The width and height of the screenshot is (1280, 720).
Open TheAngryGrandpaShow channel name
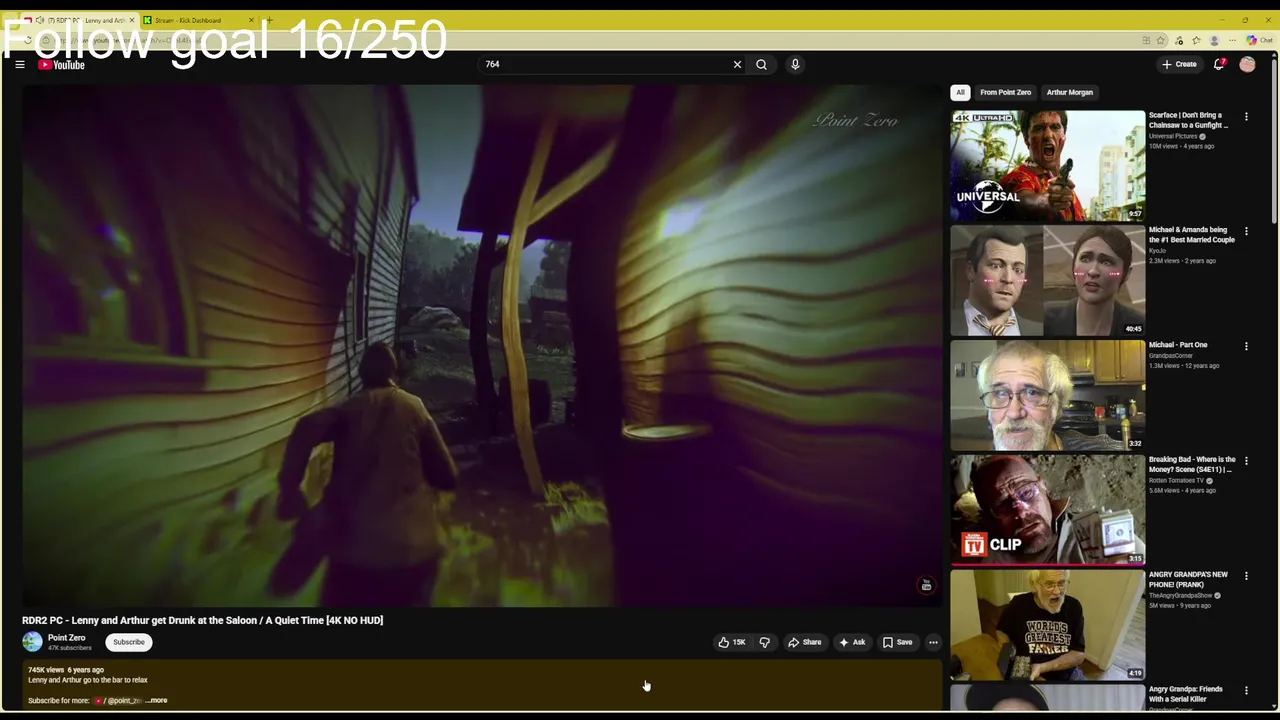click(x=1181, y=596)
